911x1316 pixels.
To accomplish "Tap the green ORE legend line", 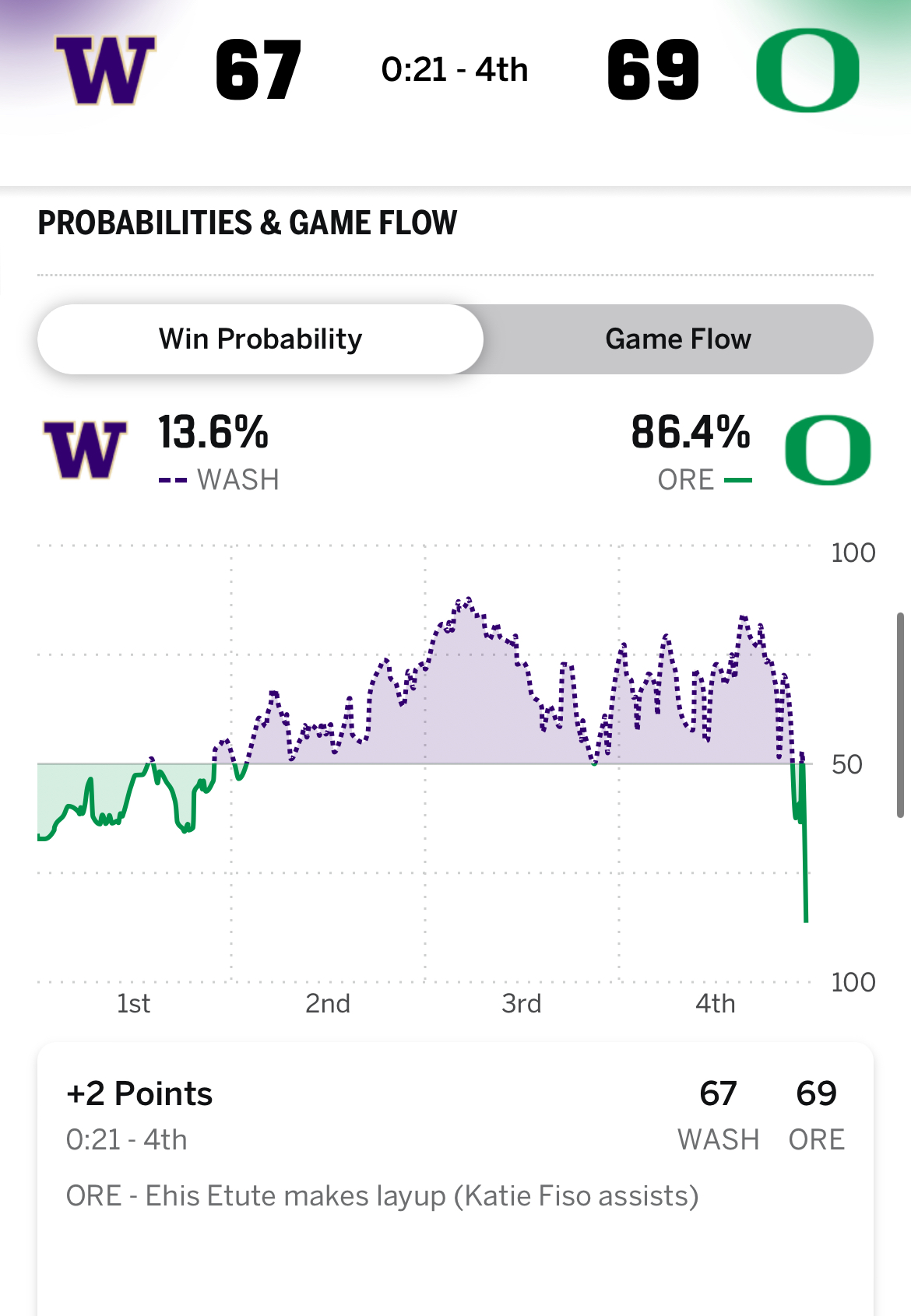I will pos(738,480).
